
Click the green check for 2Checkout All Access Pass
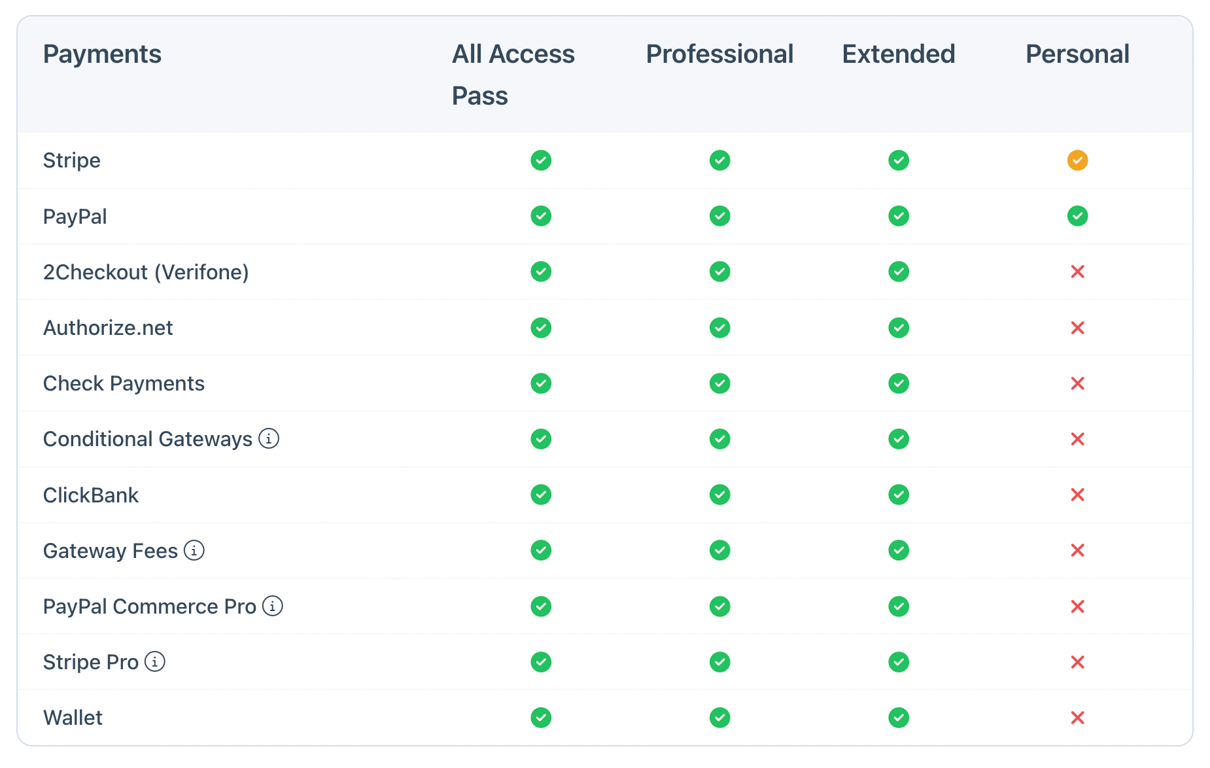pyautogui.click(x=541, y=271)
